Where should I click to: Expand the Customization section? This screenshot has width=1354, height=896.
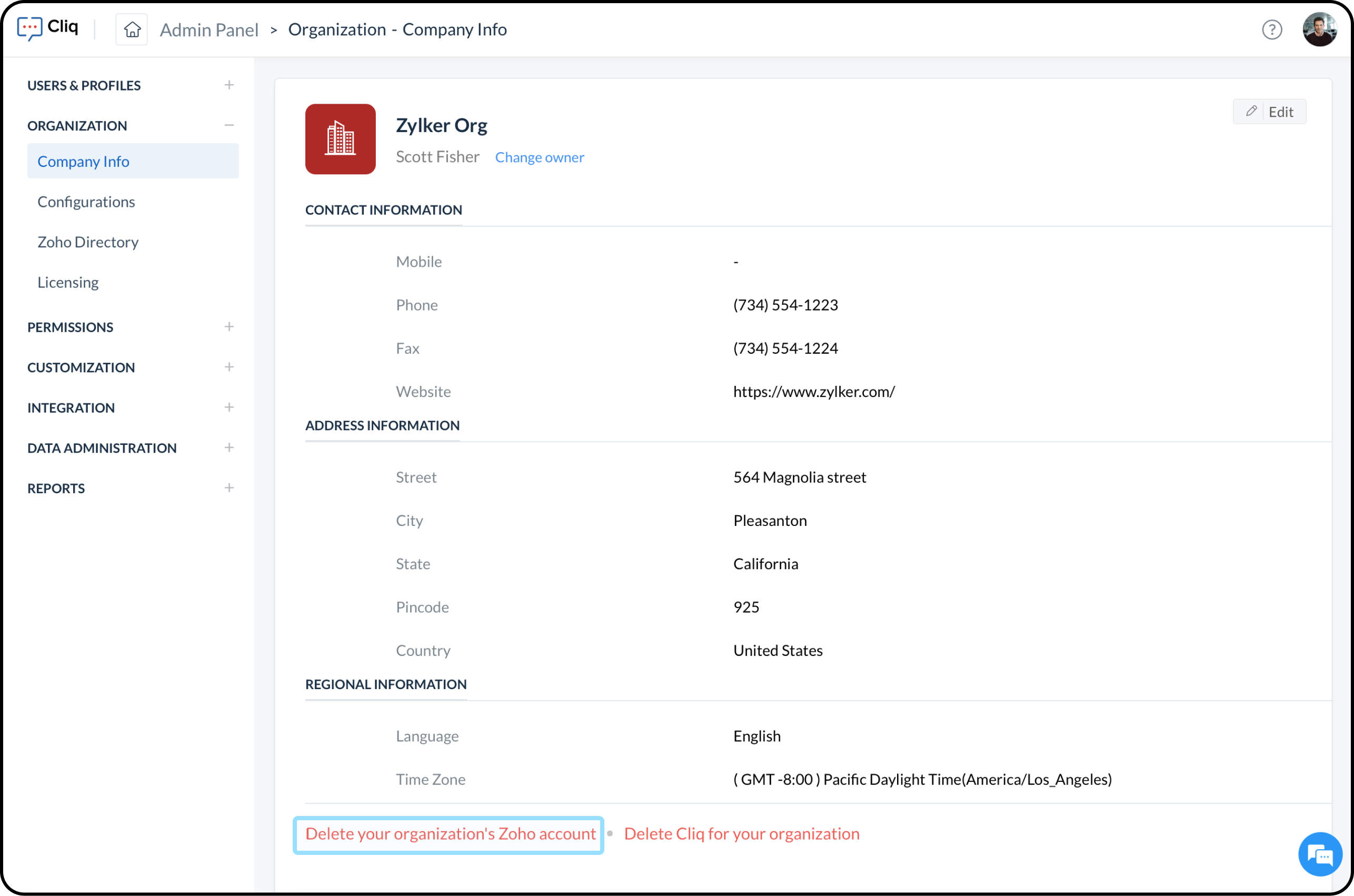(229, 367)
